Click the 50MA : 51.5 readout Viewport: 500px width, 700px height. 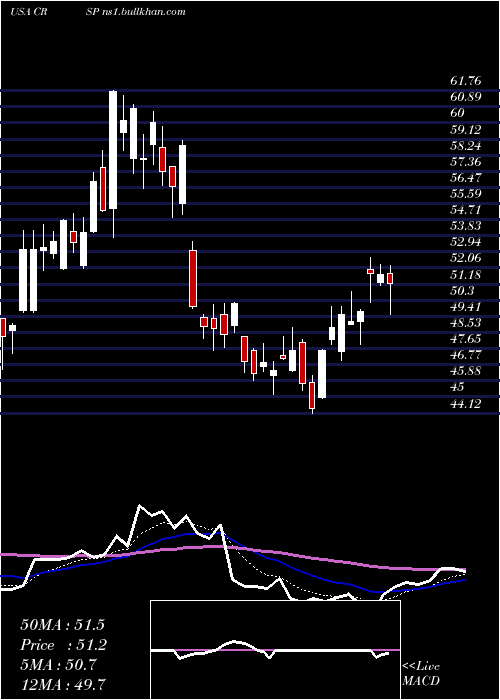[62, 625]
